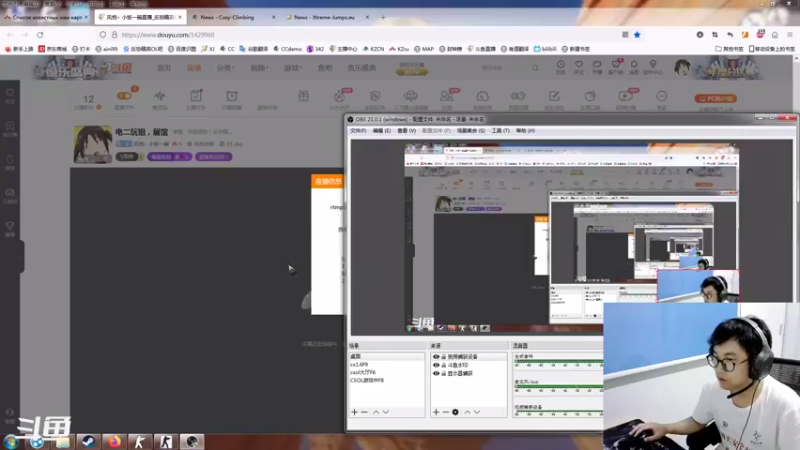
Task: Go back in browser history
Action: coord(10,35)
